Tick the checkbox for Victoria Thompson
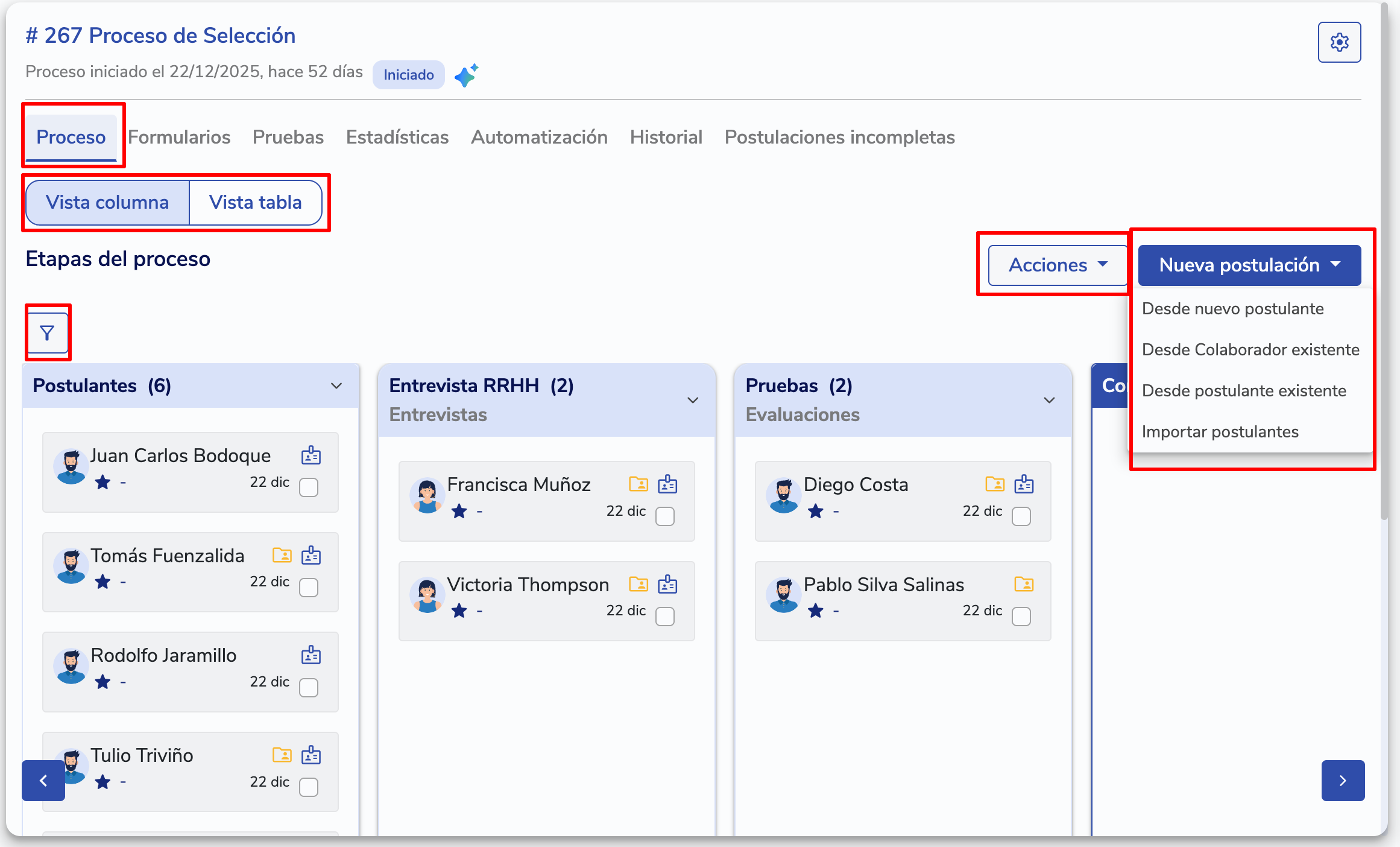 click(665, 616)
